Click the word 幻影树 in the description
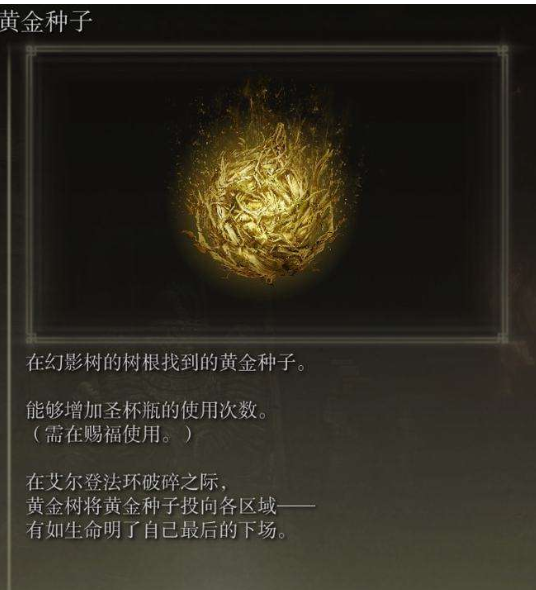 [74, 362]
